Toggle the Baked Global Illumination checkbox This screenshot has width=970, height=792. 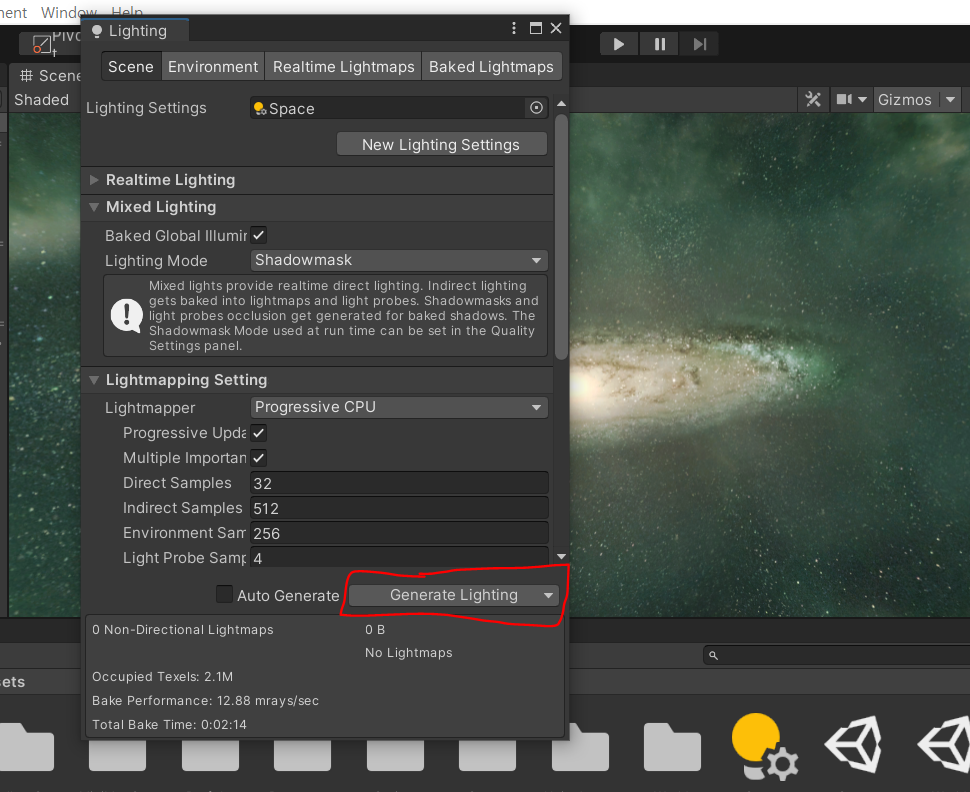click(x=259, y=235)
